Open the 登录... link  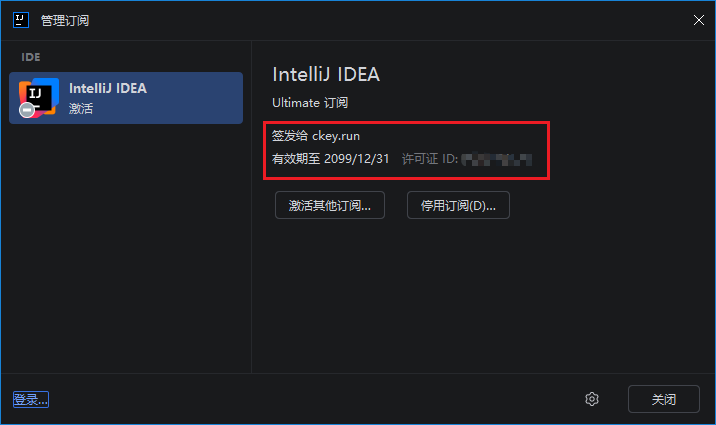[x=31, y=400]
